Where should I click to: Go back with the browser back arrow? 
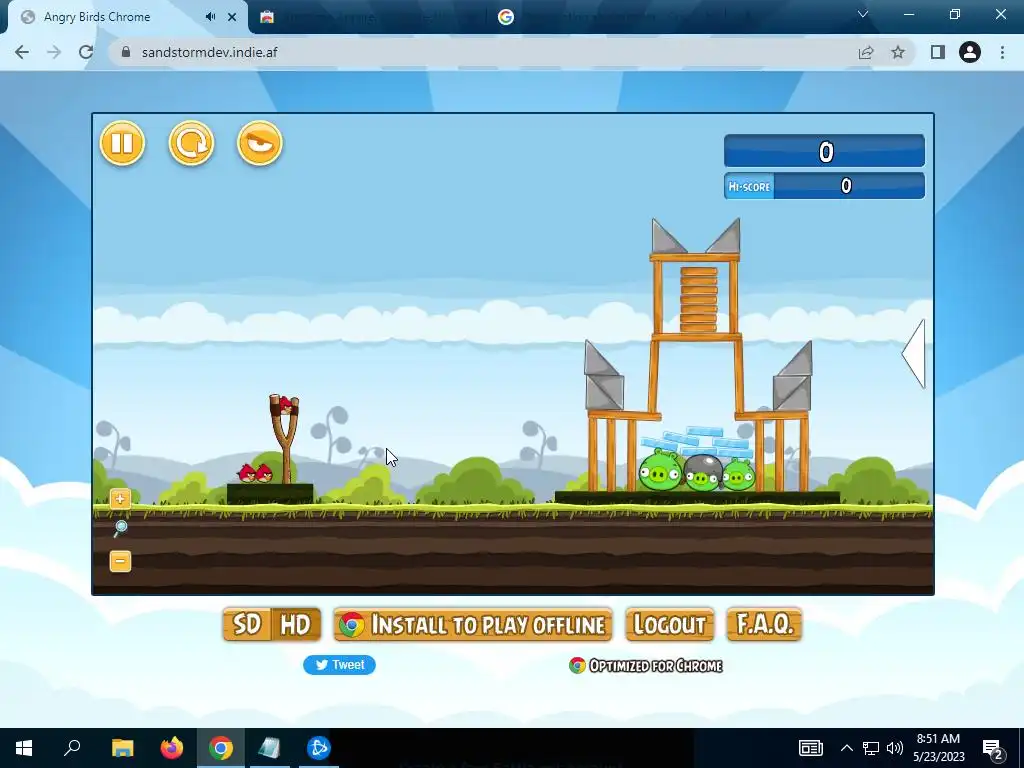coord(22,52)
